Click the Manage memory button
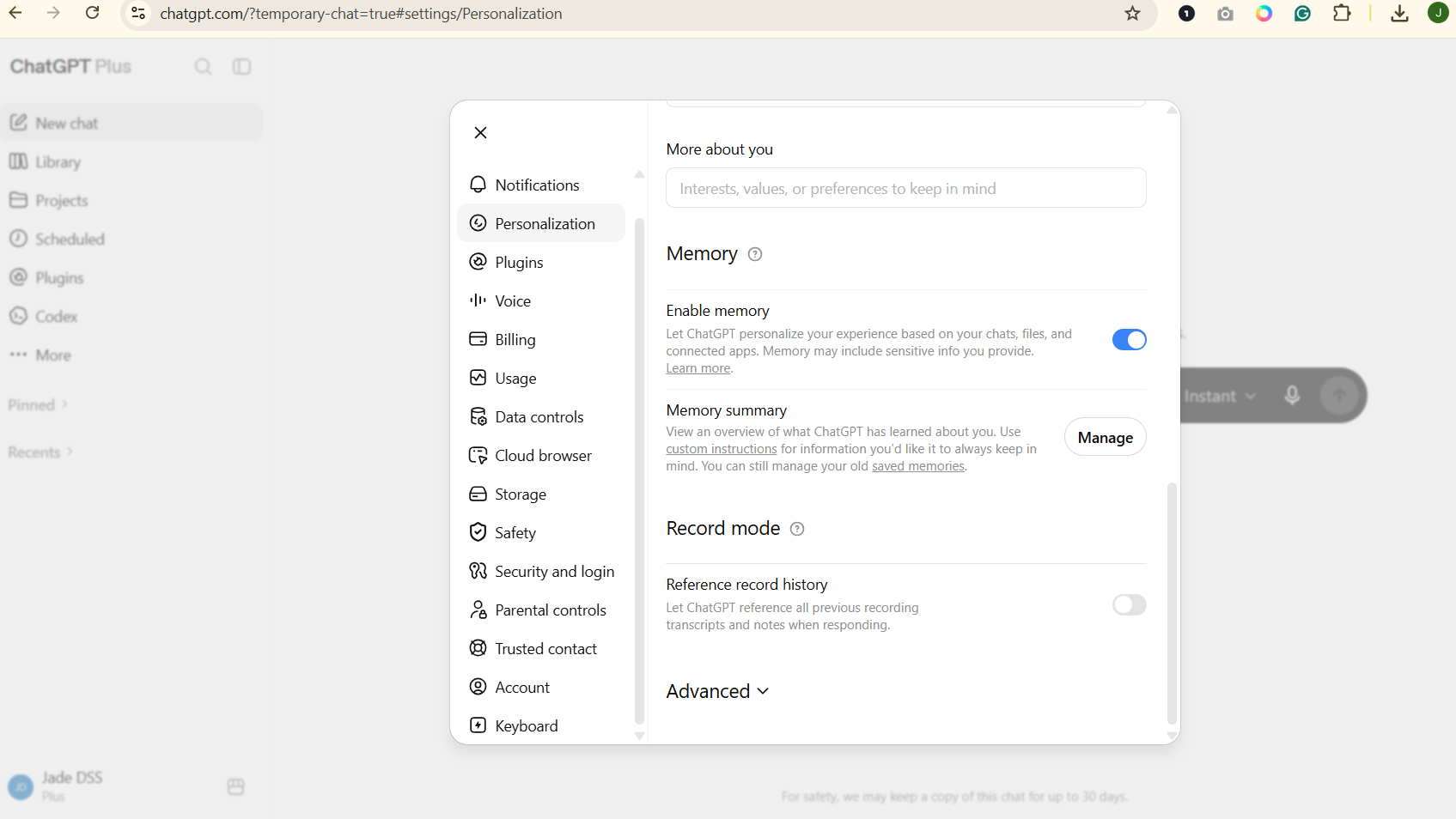The height and width of the screenshot is (819, 1456). [1106, 437]
